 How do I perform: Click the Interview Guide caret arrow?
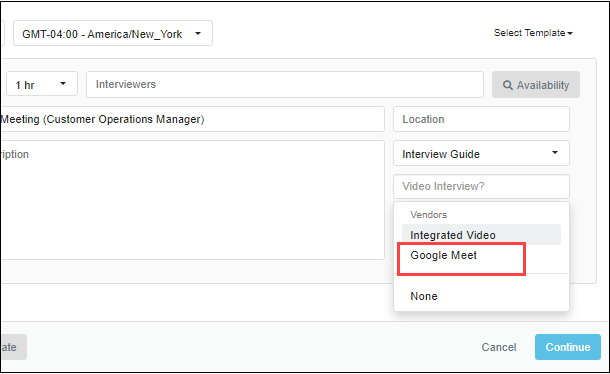click(555, 153)
